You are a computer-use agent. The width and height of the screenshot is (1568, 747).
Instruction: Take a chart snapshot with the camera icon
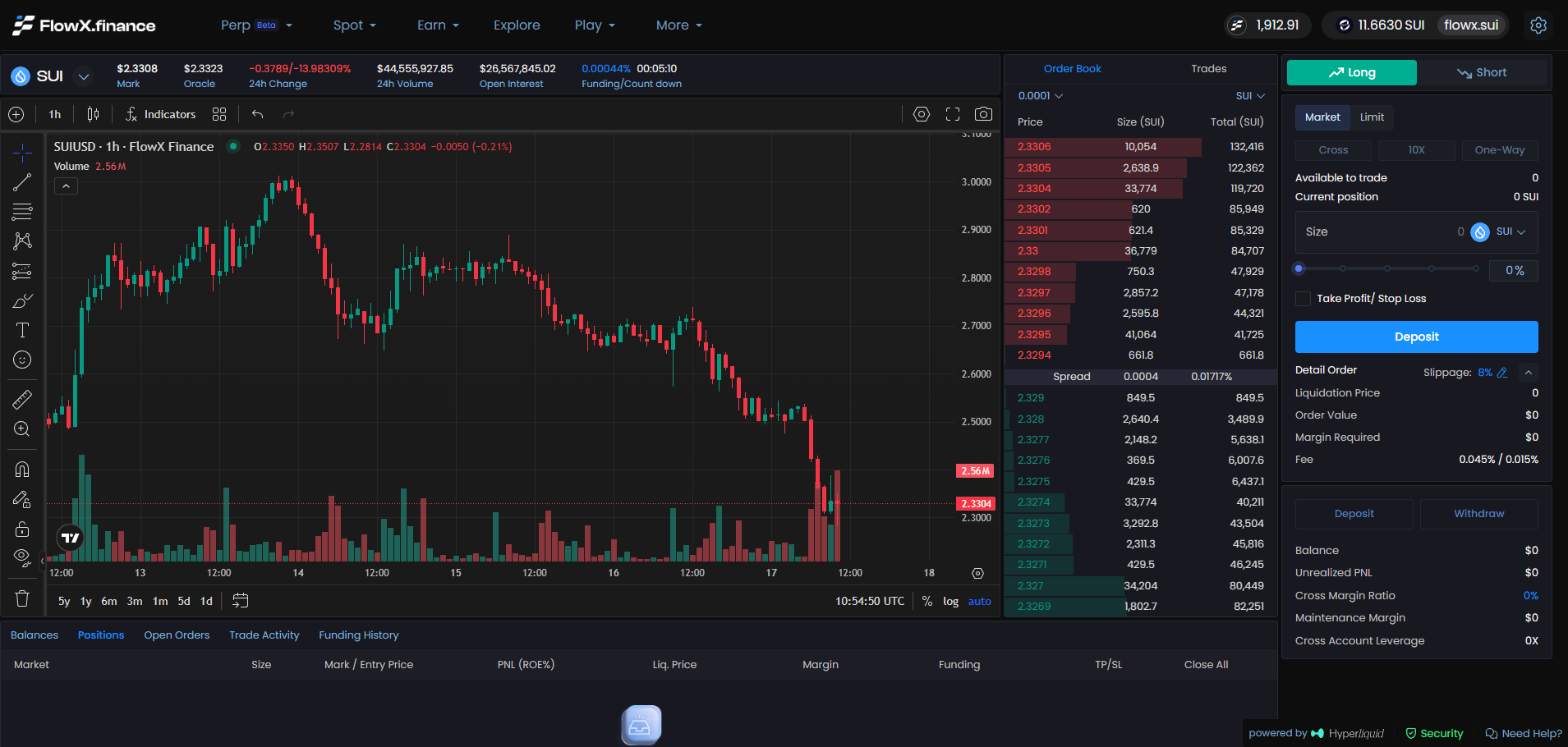[984, 114]
